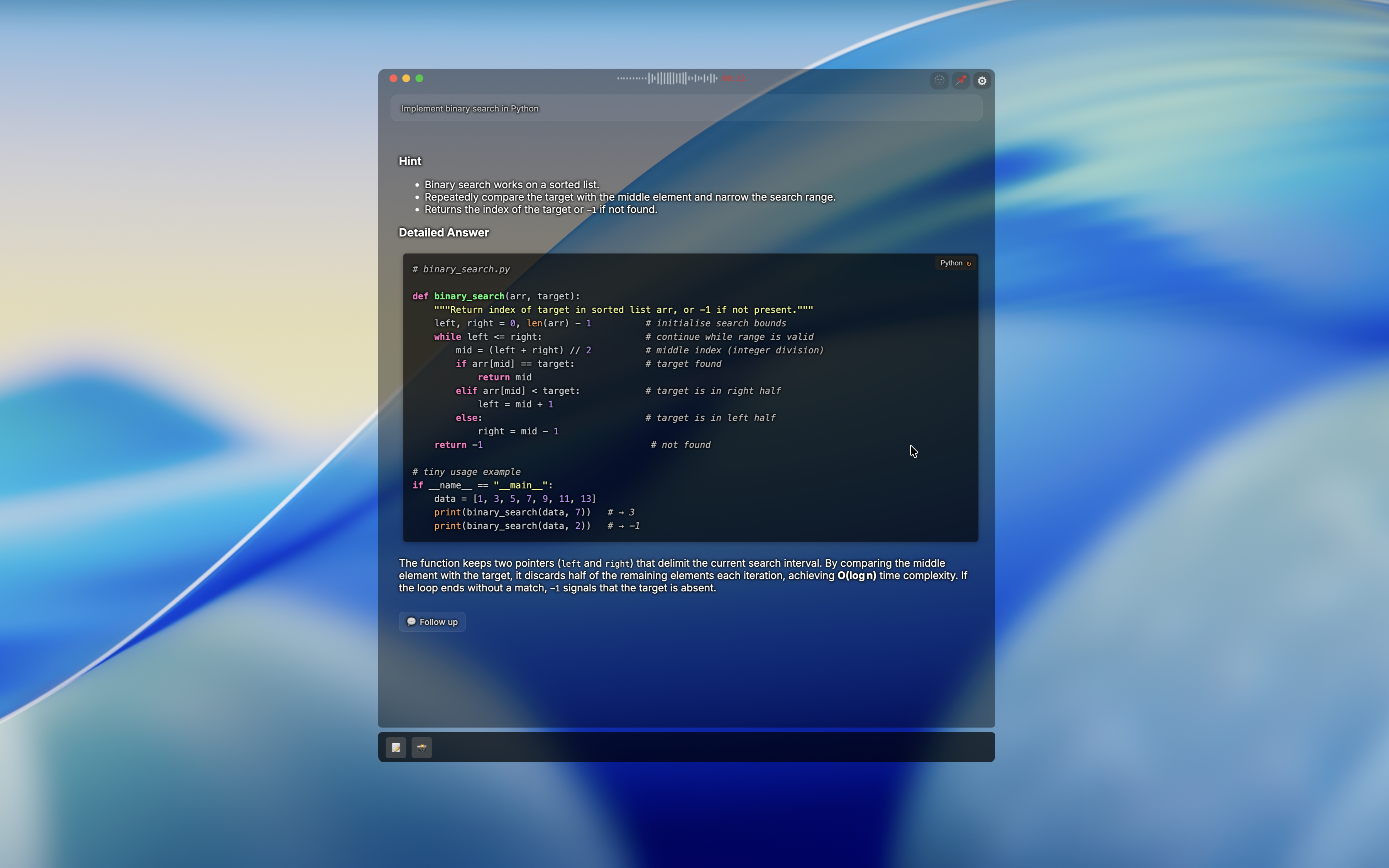This screenshot has width=1389, height=868.
Task: Toggle the red pushpin pin-window button
Action: click(961, 80)
